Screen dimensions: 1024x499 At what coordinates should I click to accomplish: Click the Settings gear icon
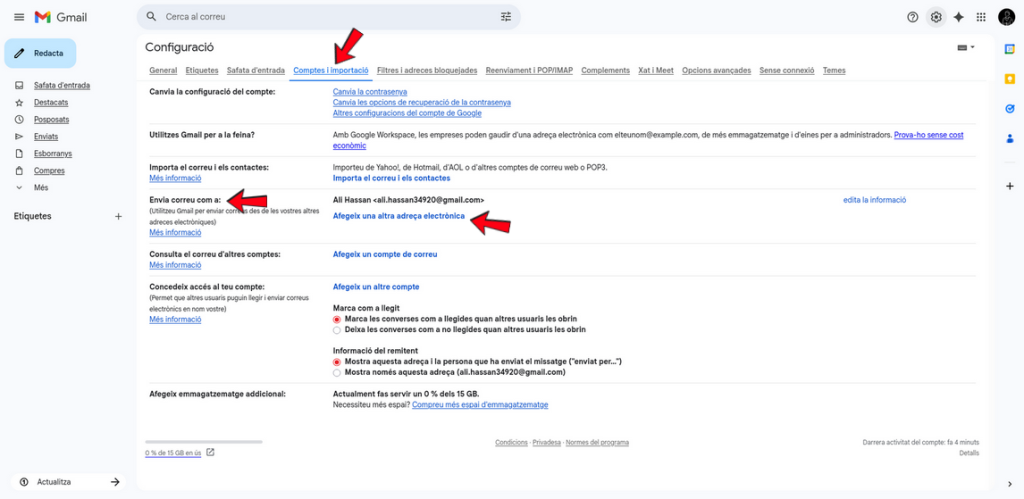[936, 17]
